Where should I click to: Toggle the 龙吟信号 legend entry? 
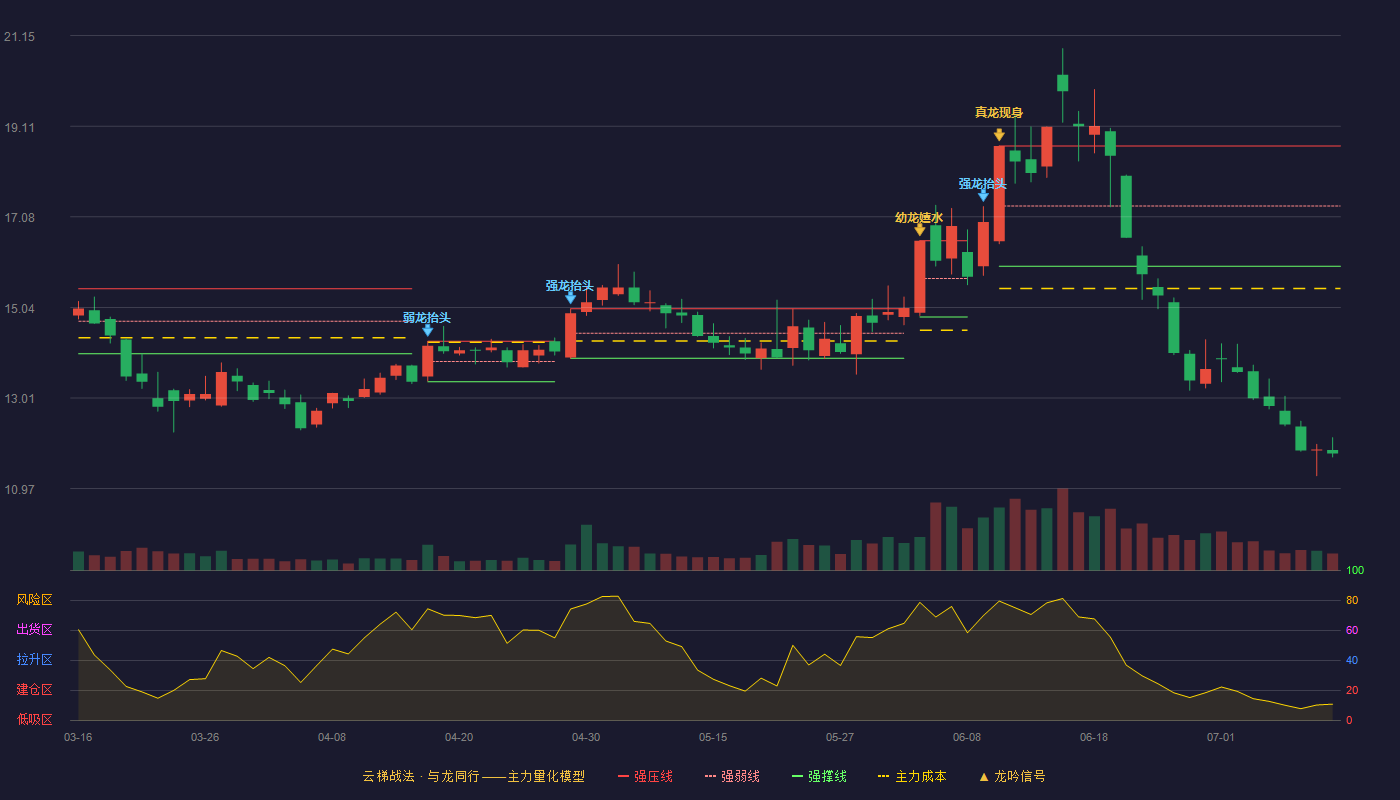click(1012, 776)
